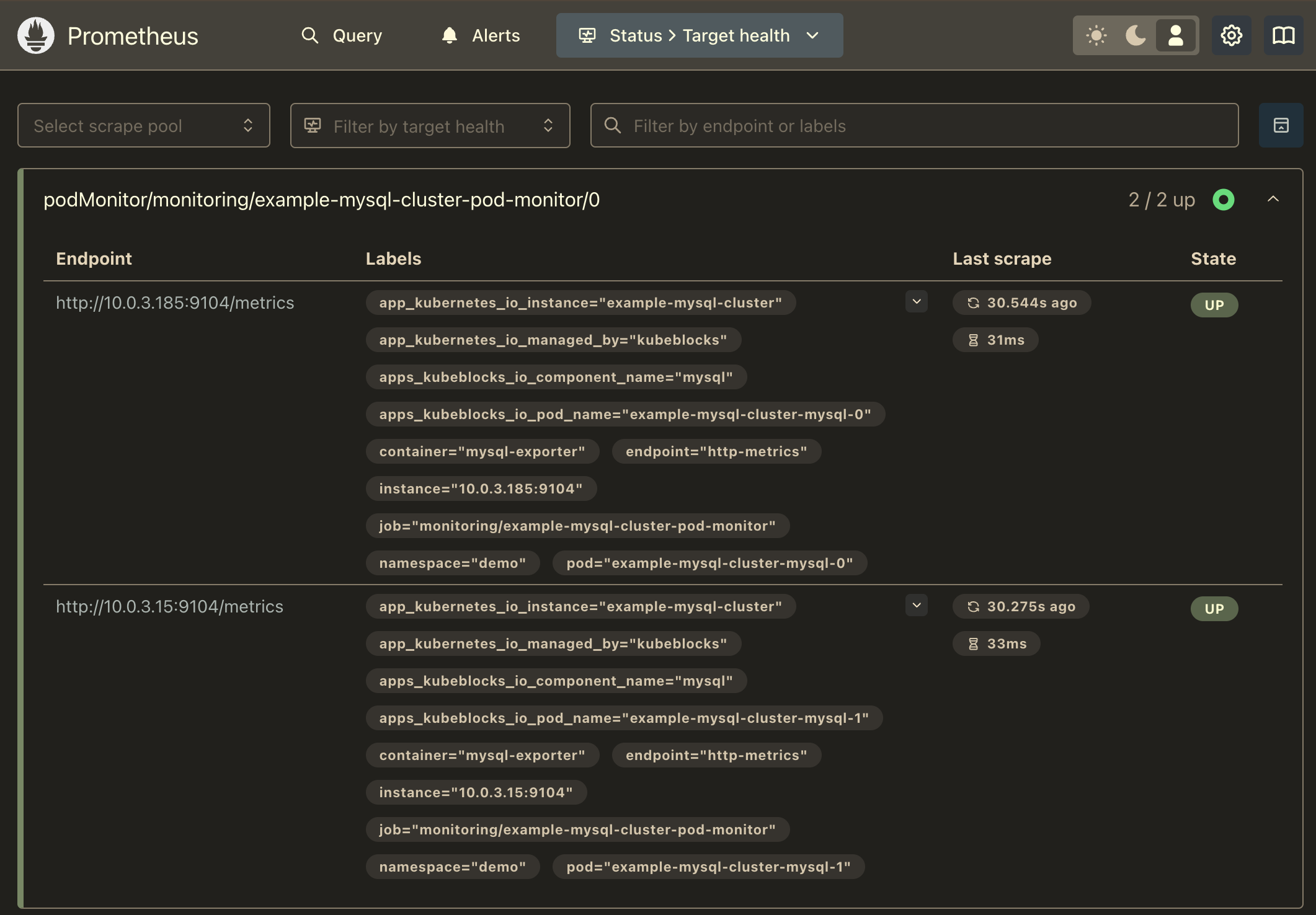Viewport: 1316px width, 915px height.
Task: Click the hourglass icon in 33ms badge
Action: coord(973,643)
